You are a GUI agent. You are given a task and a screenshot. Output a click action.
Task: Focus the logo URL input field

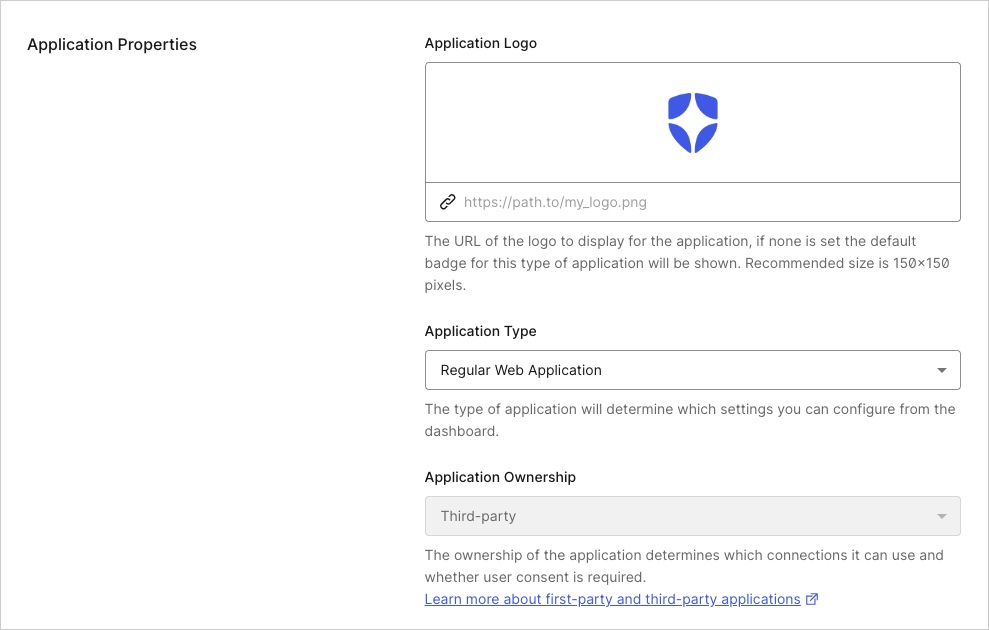coord(700,202)
